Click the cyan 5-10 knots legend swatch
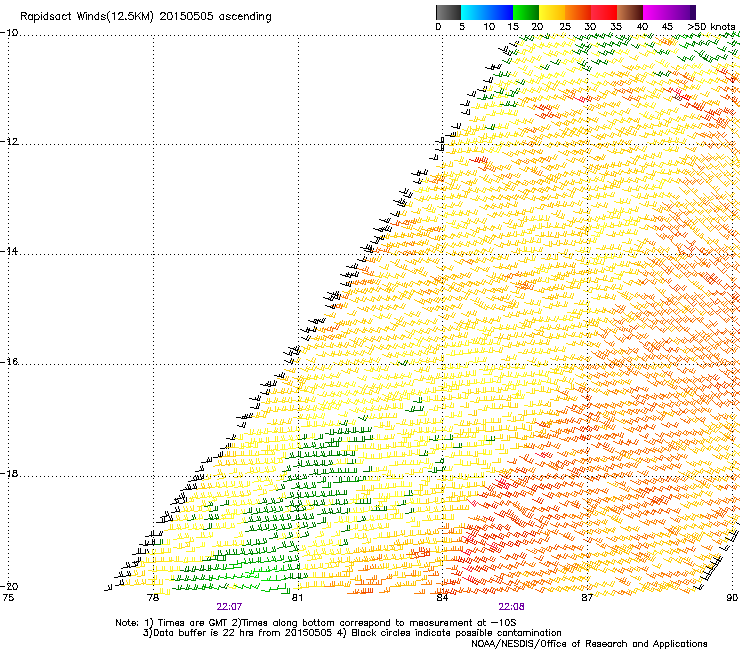740x650 pixels. pos(474,12)
